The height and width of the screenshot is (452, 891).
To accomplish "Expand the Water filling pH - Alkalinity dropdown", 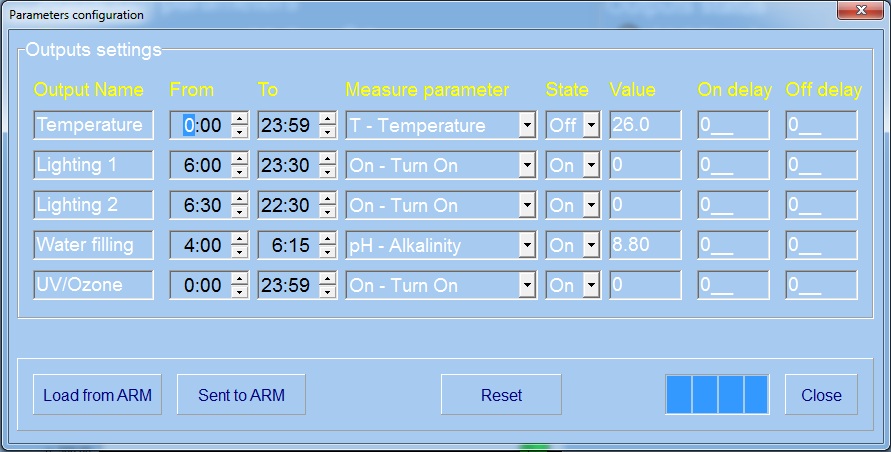I will pos(527,246).
